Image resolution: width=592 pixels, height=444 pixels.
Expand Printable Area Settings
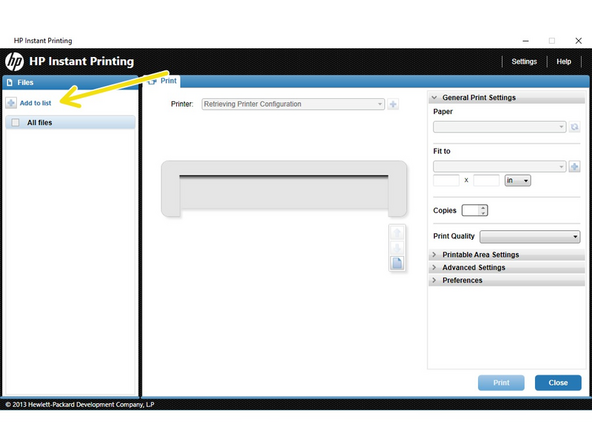507,255
